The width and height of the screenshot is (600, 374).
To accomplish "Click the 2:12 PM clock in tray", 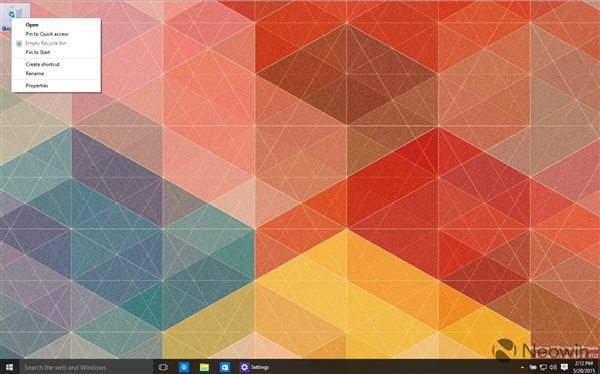I will pyautogui.click(x=583, y=367).
